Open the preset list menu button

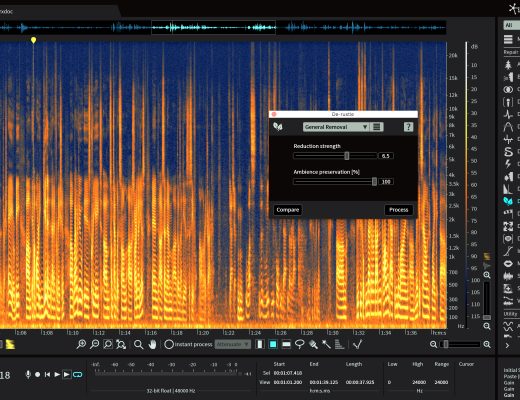[377, 127]
